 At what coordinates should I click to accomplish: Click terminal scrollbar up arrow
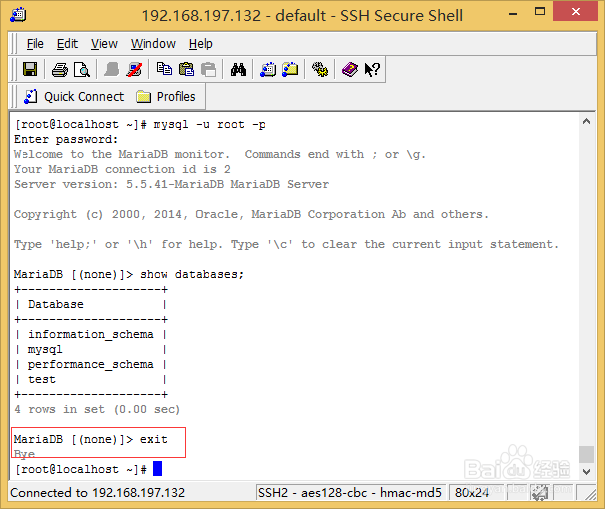[586, 122]
